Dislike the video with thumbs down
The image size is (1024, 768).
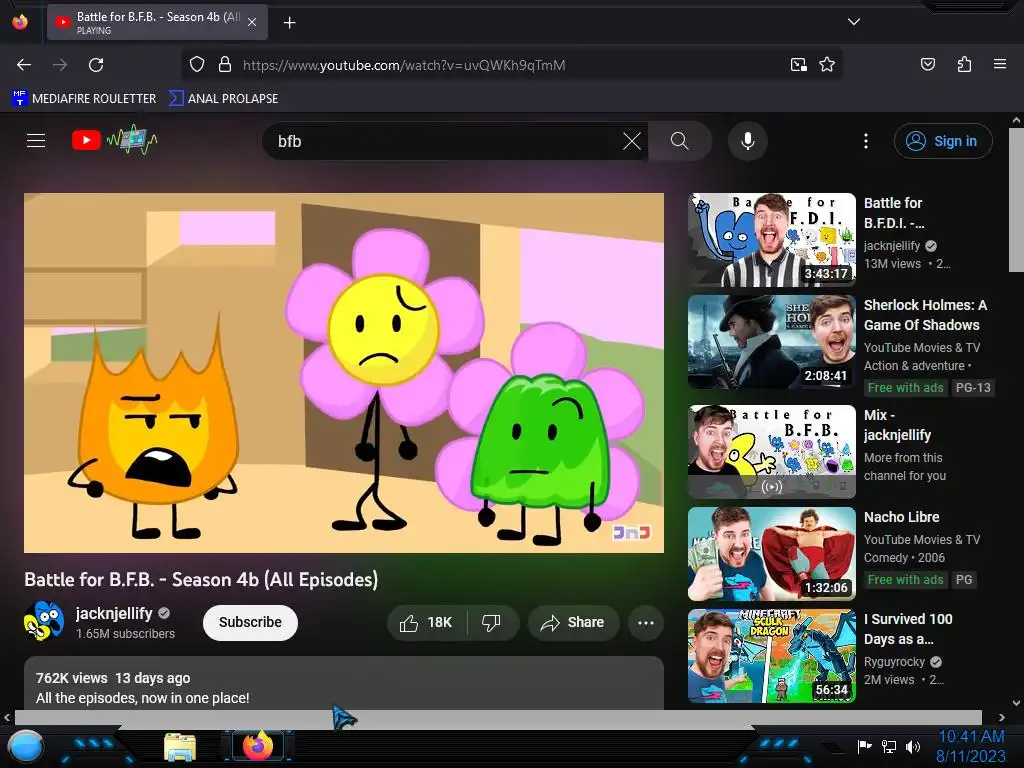[x=492, y=622]
